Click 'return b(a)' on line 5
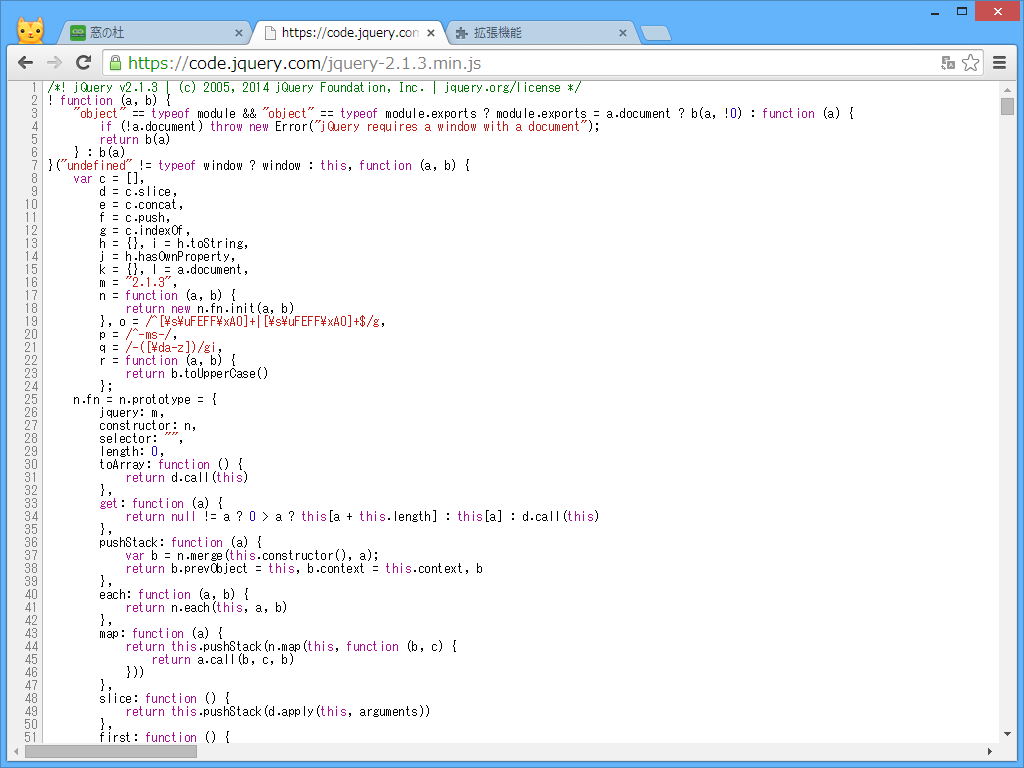Viewport: 1024px width, 768px height. [x=135, y=140]
